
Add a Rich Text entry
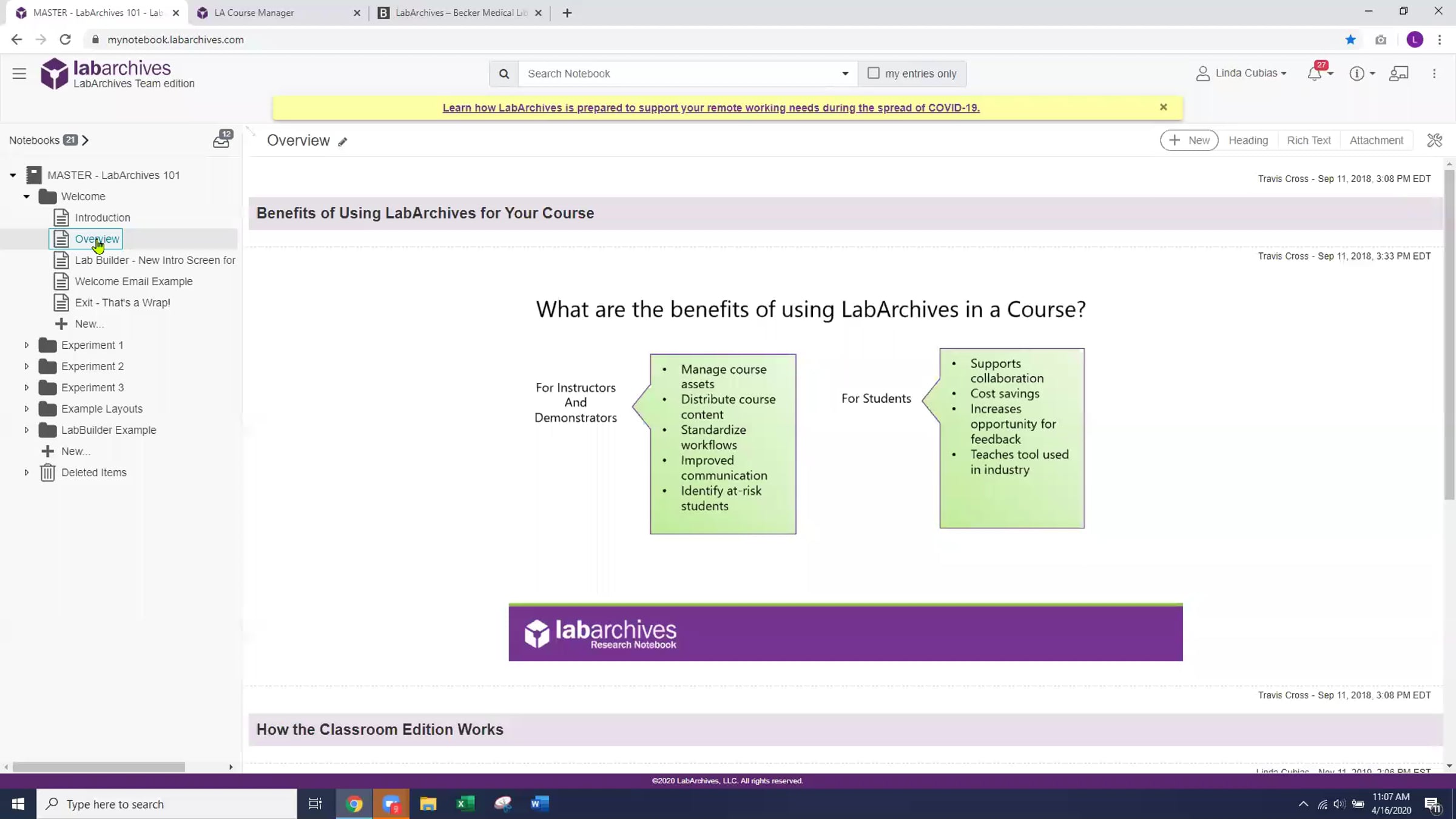pyautogui.click(x=1309, y=140)
